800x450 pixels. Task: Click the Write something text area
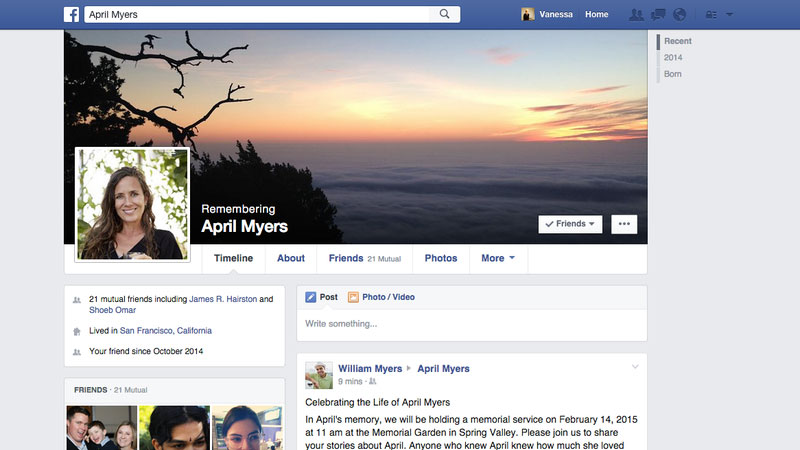coord(472,324)
